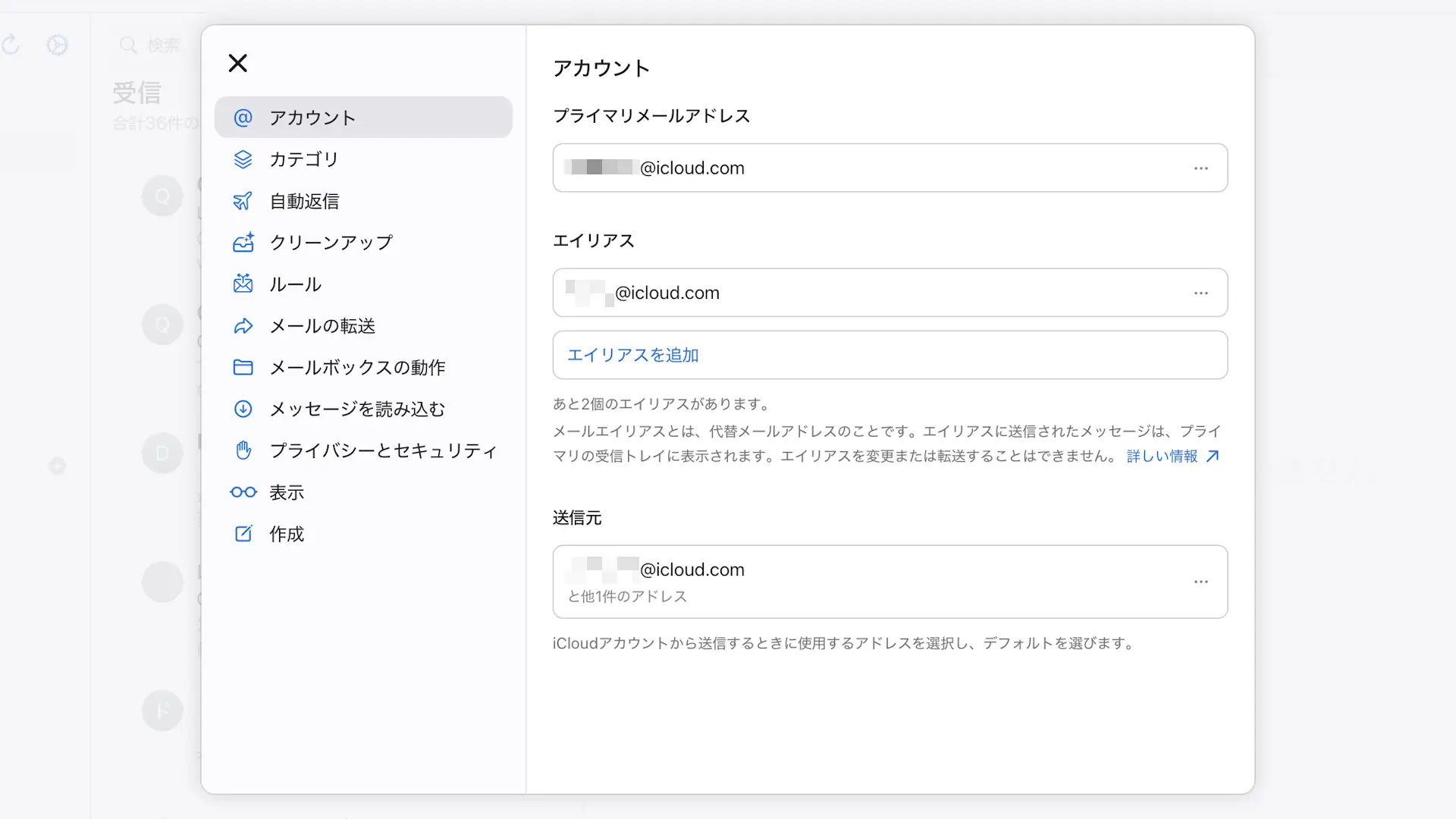
Task: Click the Account @ icon in the sidebar
Action: [x=243, y=118]
